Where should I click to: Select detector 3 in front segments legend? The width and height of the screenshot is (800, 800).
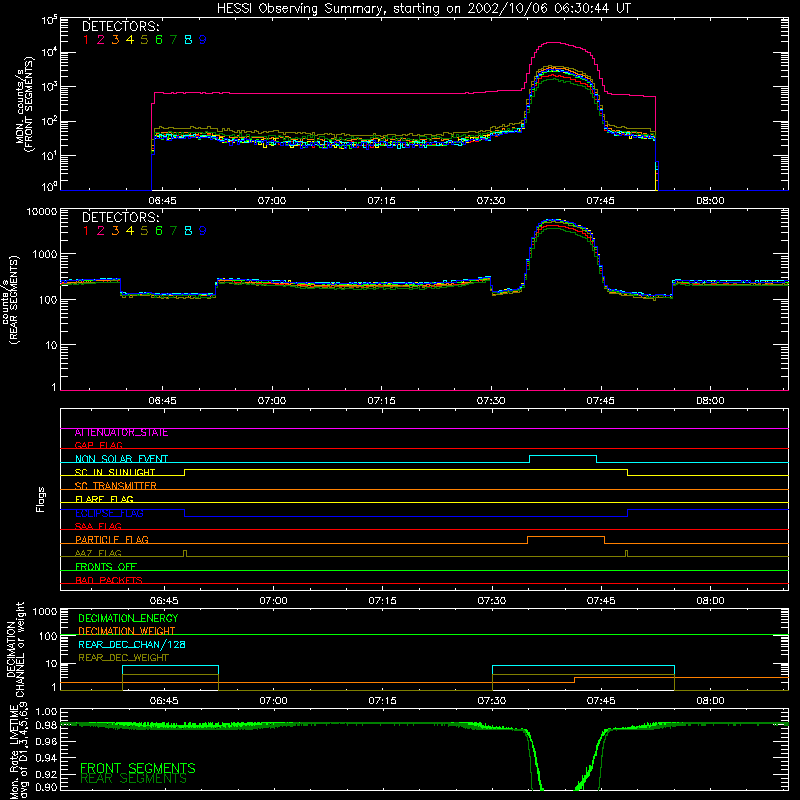[115, 40]
